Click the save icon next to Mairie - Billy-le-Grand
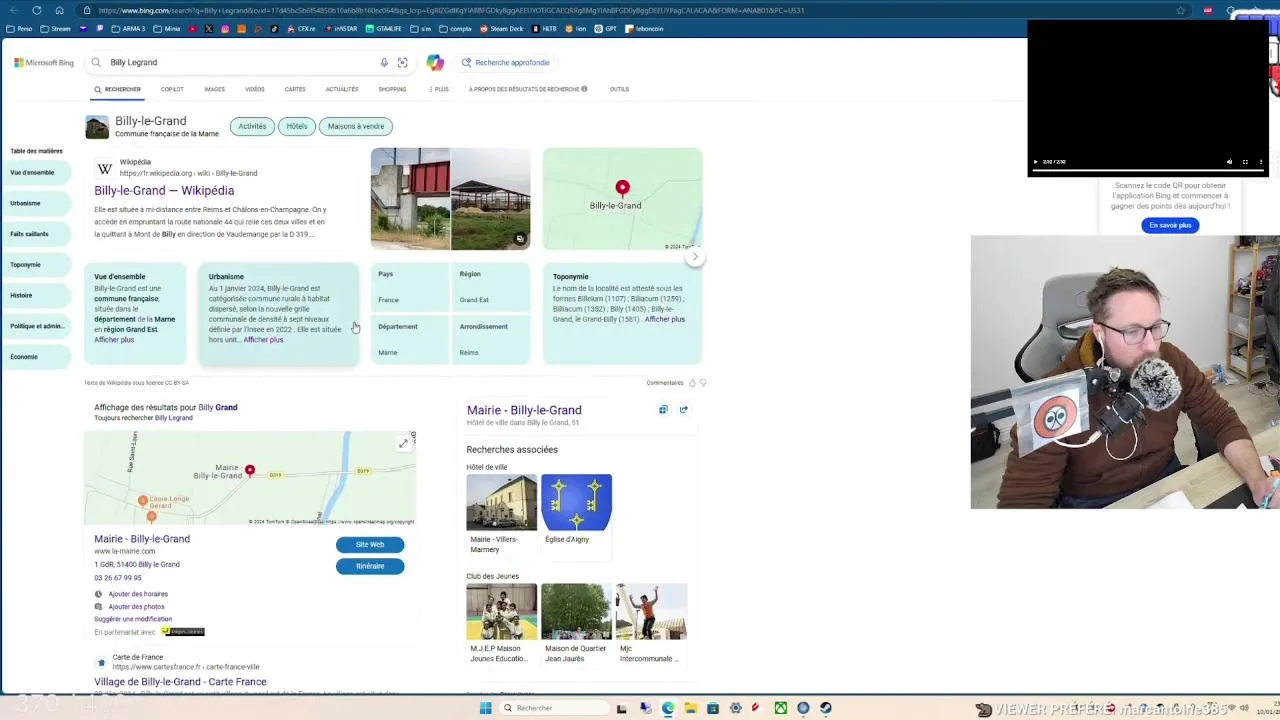This screenshot has height=720, width=1280. pos(663,409)
